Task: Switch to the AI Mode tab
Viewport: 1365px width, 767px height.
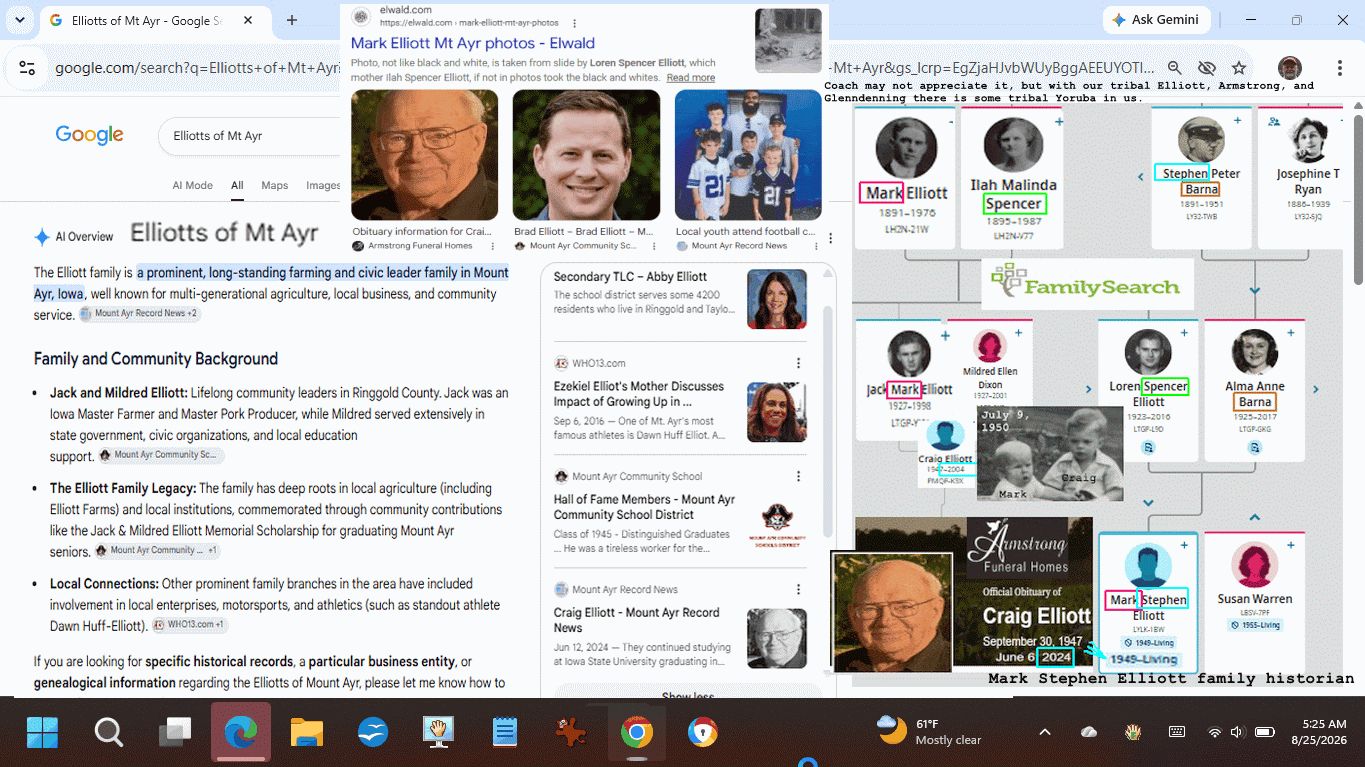Action: point(192,185)
